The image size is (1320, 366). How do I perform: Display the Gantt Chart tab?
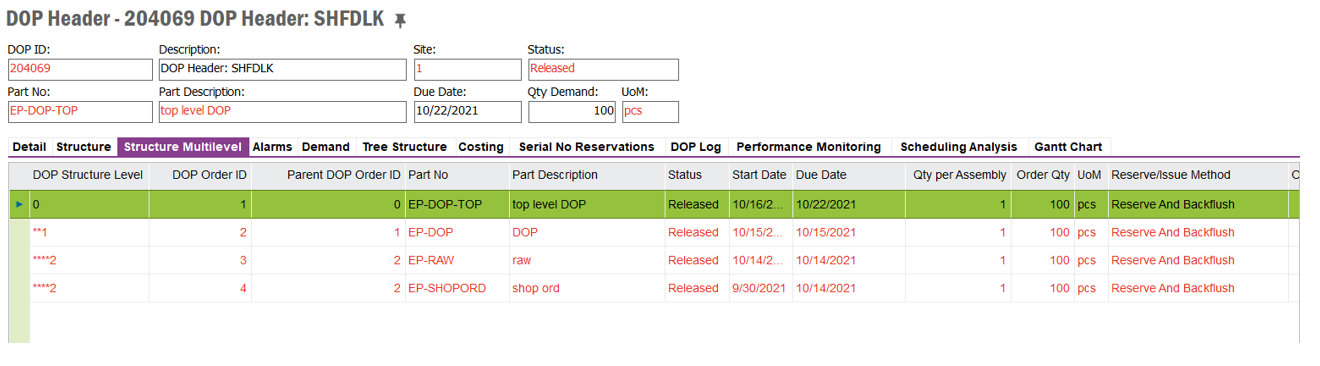pyautogui.click(x=1068, y=147)
